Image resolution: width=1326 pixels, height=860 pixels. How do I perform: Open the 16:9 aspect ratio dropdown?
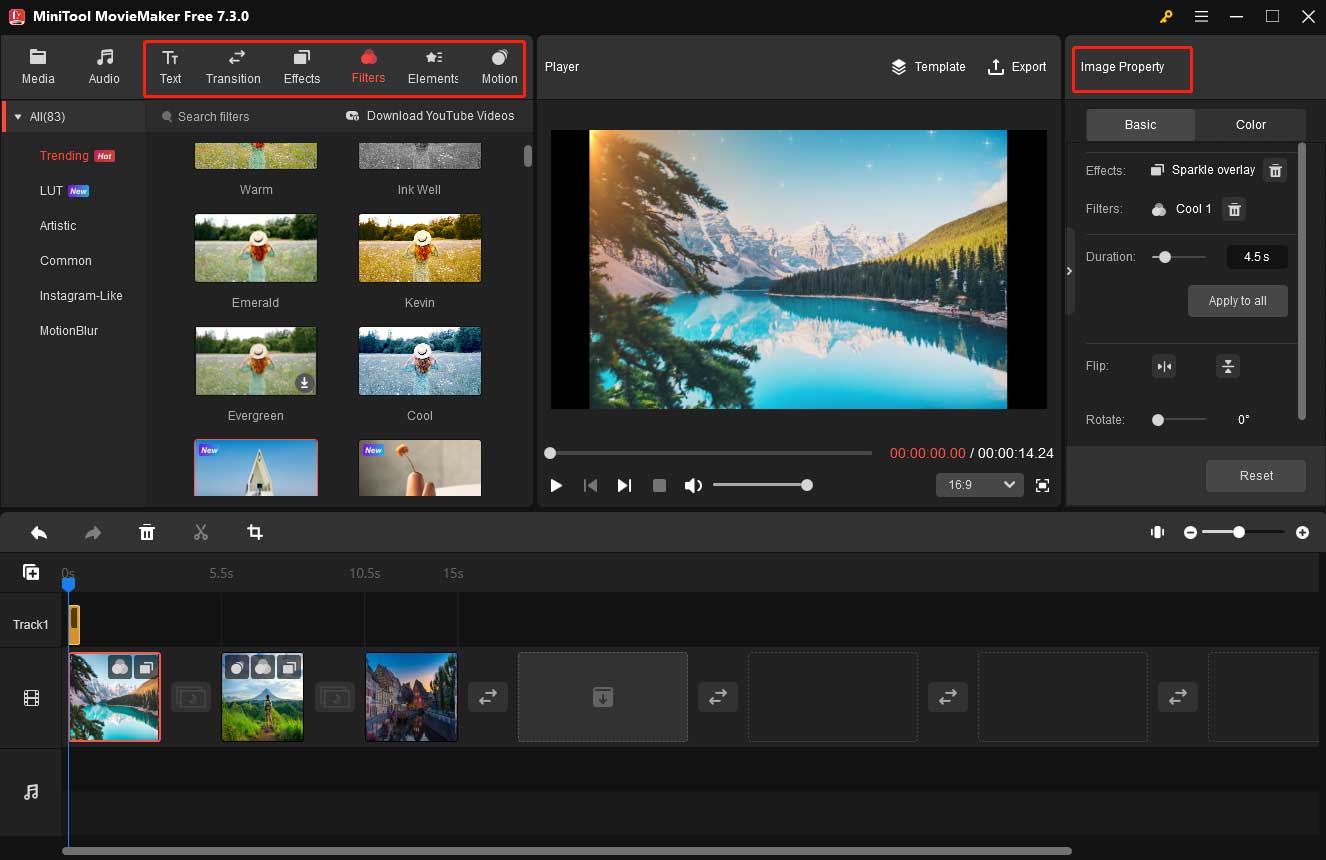pos(980,484)
